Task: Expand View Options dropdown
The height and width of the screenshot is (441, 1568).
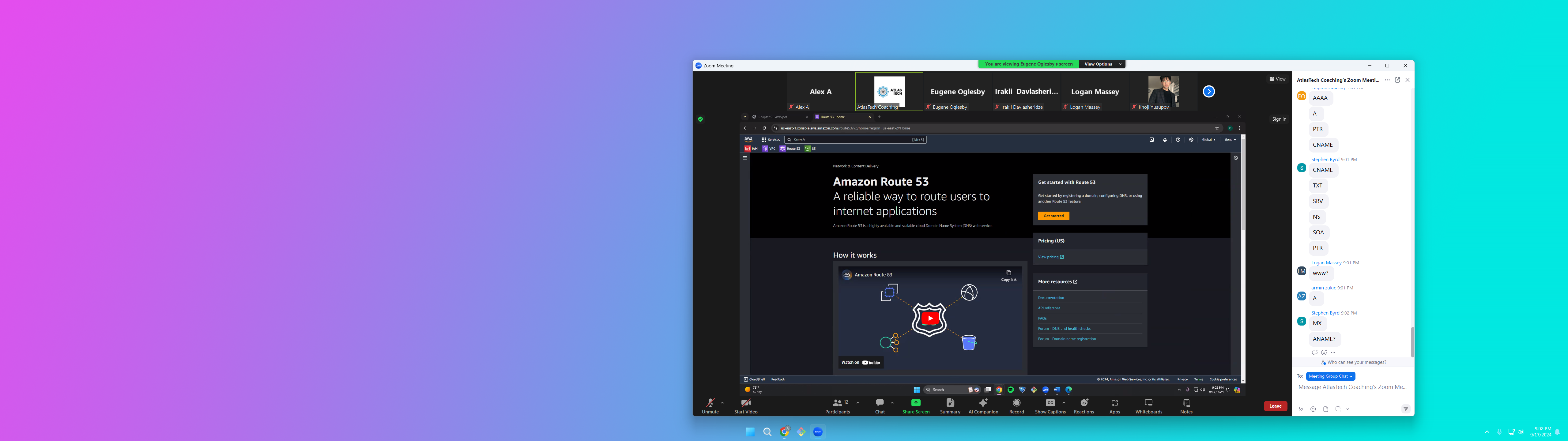Action: (1102, 64)
